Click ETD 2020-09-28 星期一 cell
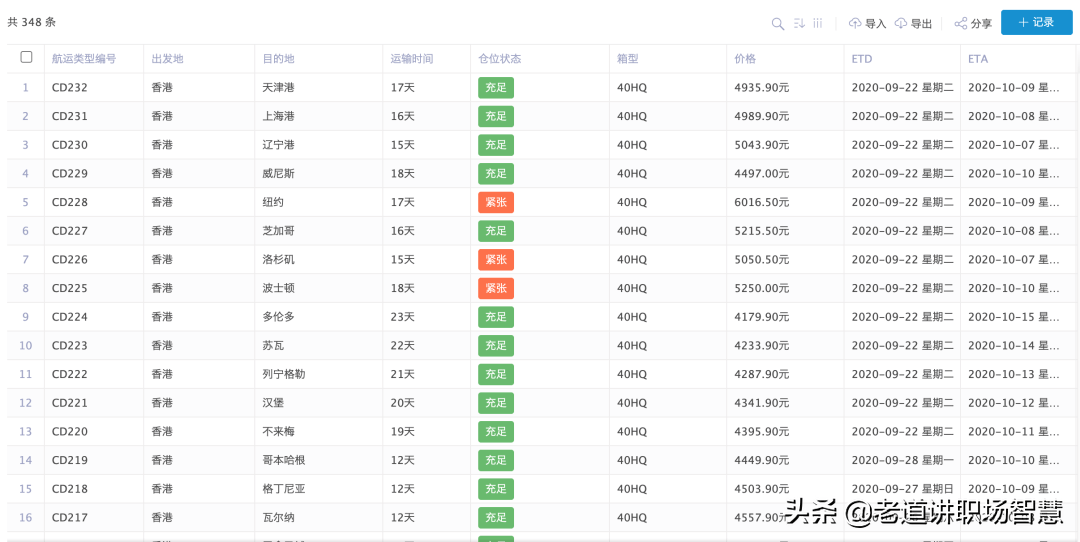The height and width of the screenshot is (542, 1080). [902, 460]
